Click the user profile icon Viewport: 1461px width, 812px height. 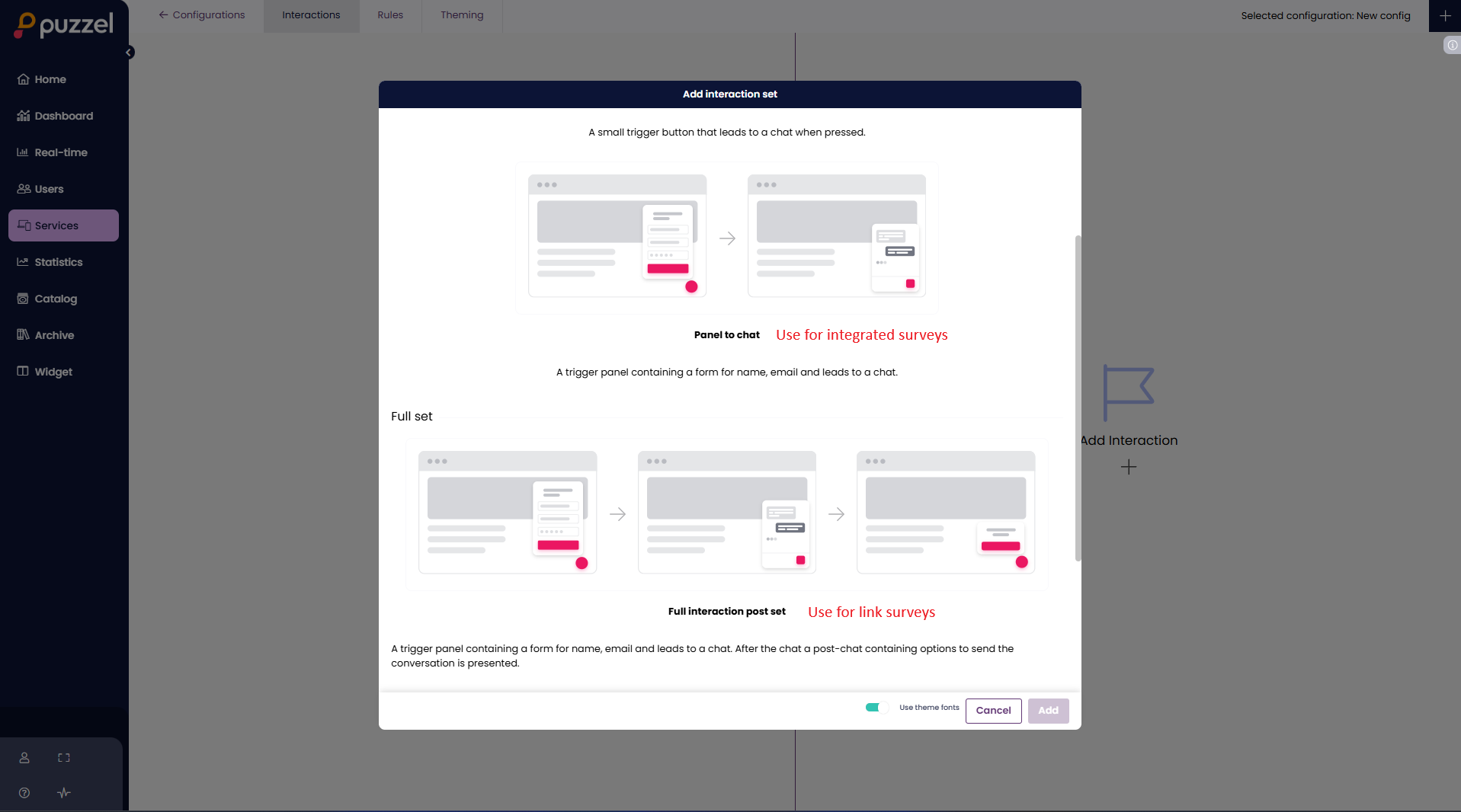coord(24,758)
